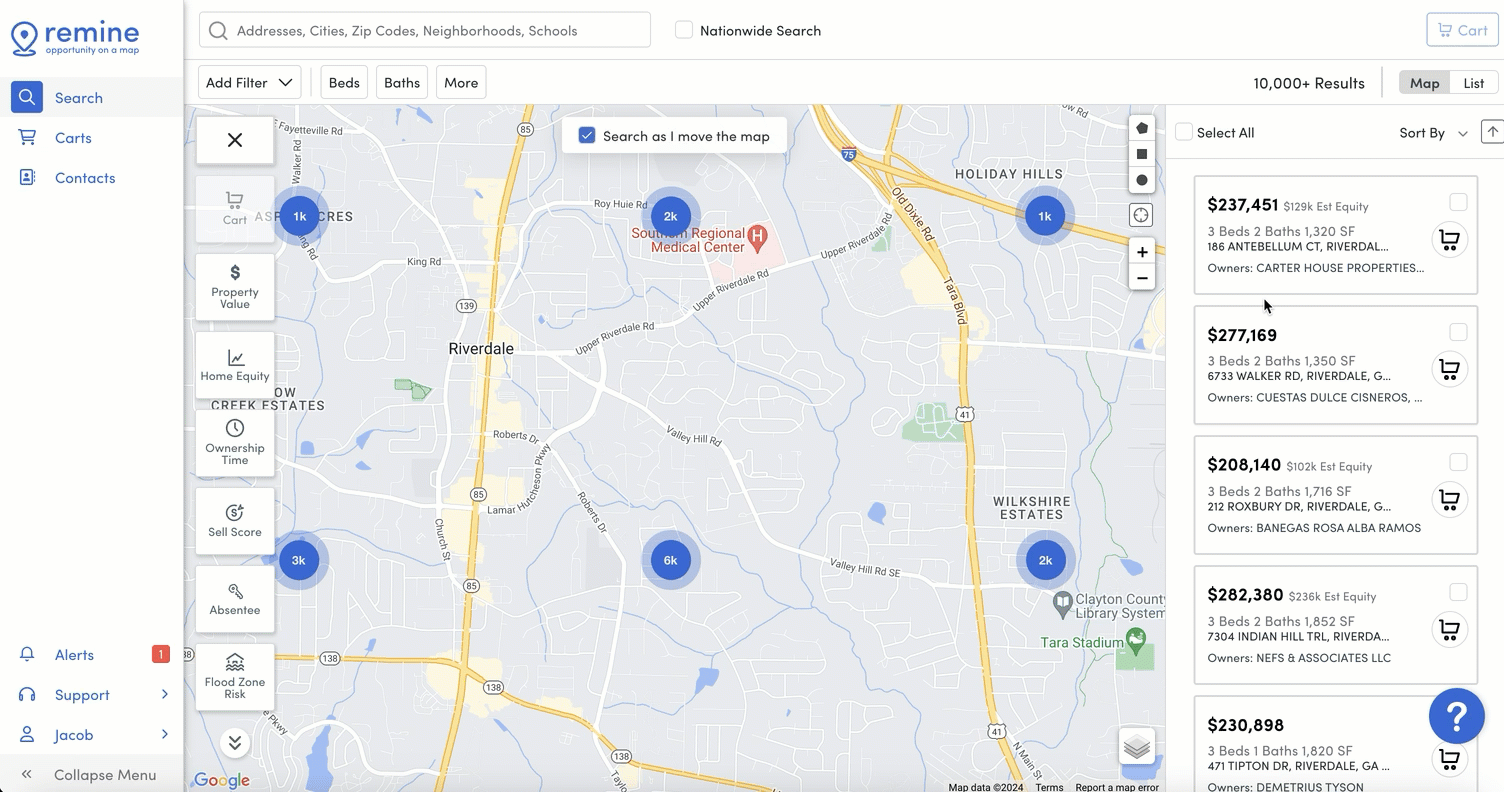Open the Baths filter

point(402,83)
